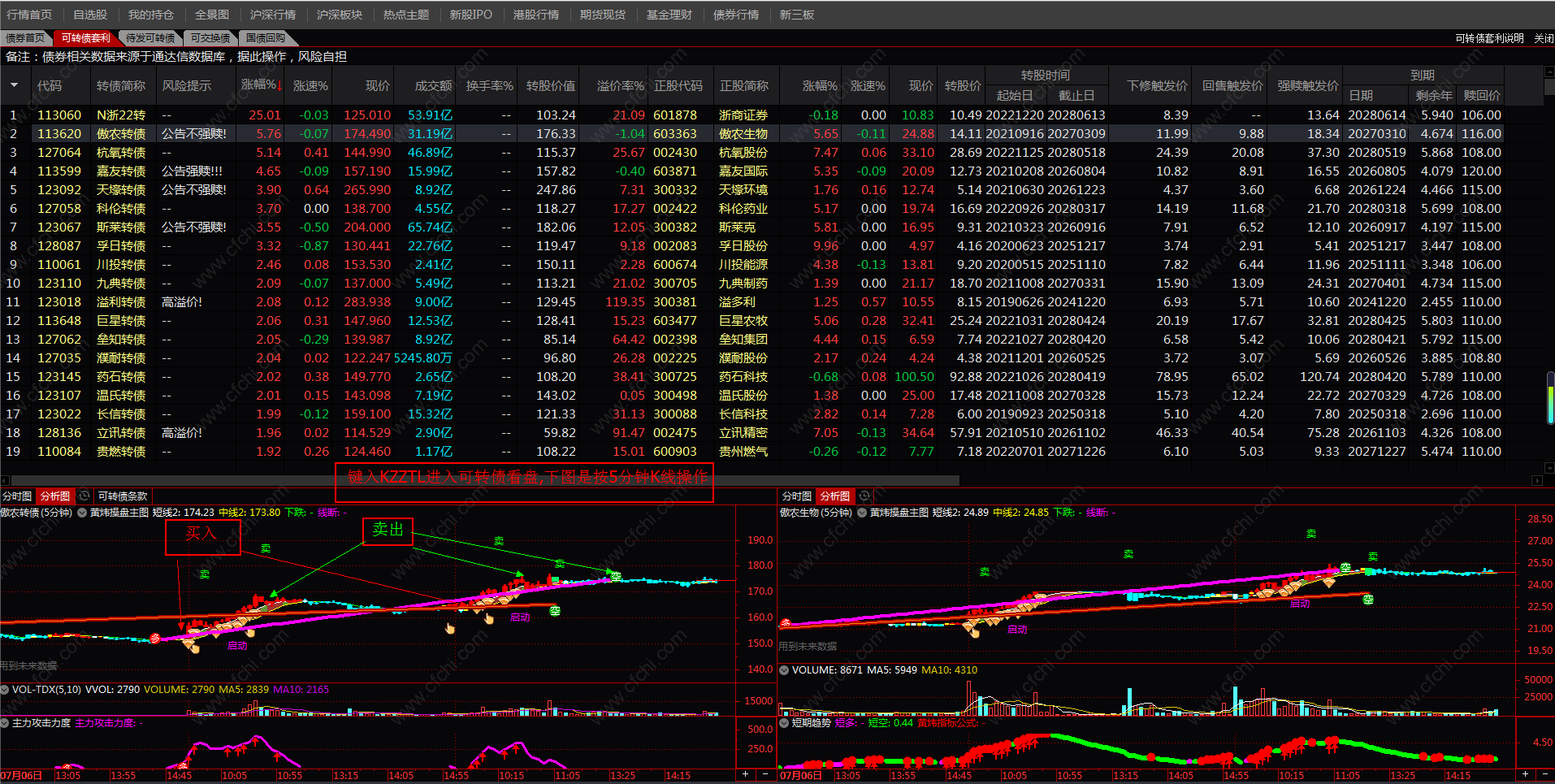
Task: Open the 沪深板块 top menu item
Action: point(339,15)
